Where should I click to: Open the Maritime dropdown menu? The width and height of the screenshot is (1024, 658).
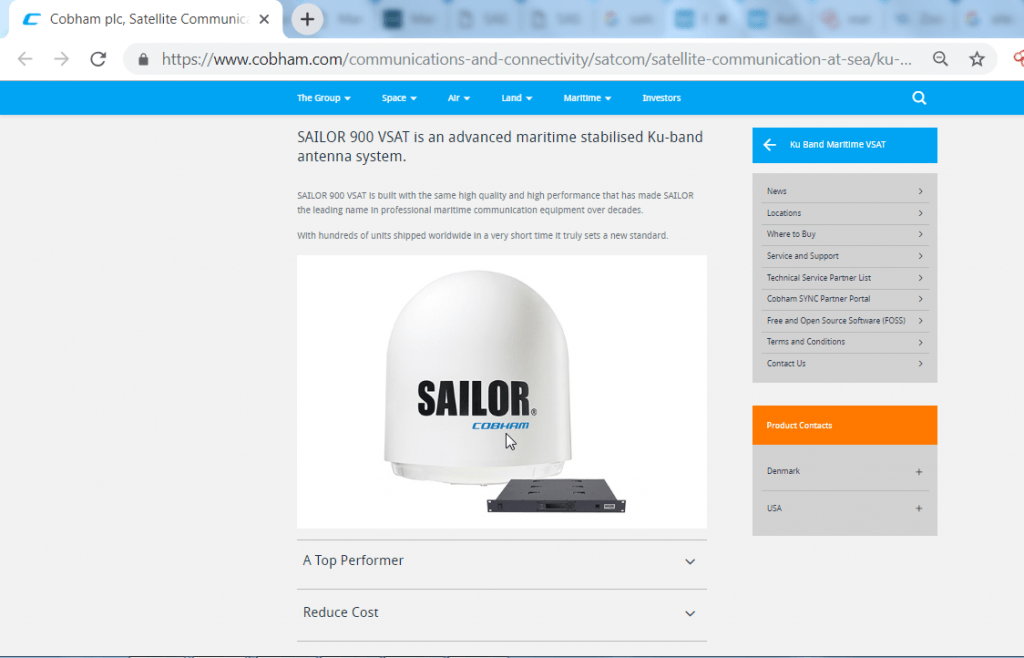(587, 98)
